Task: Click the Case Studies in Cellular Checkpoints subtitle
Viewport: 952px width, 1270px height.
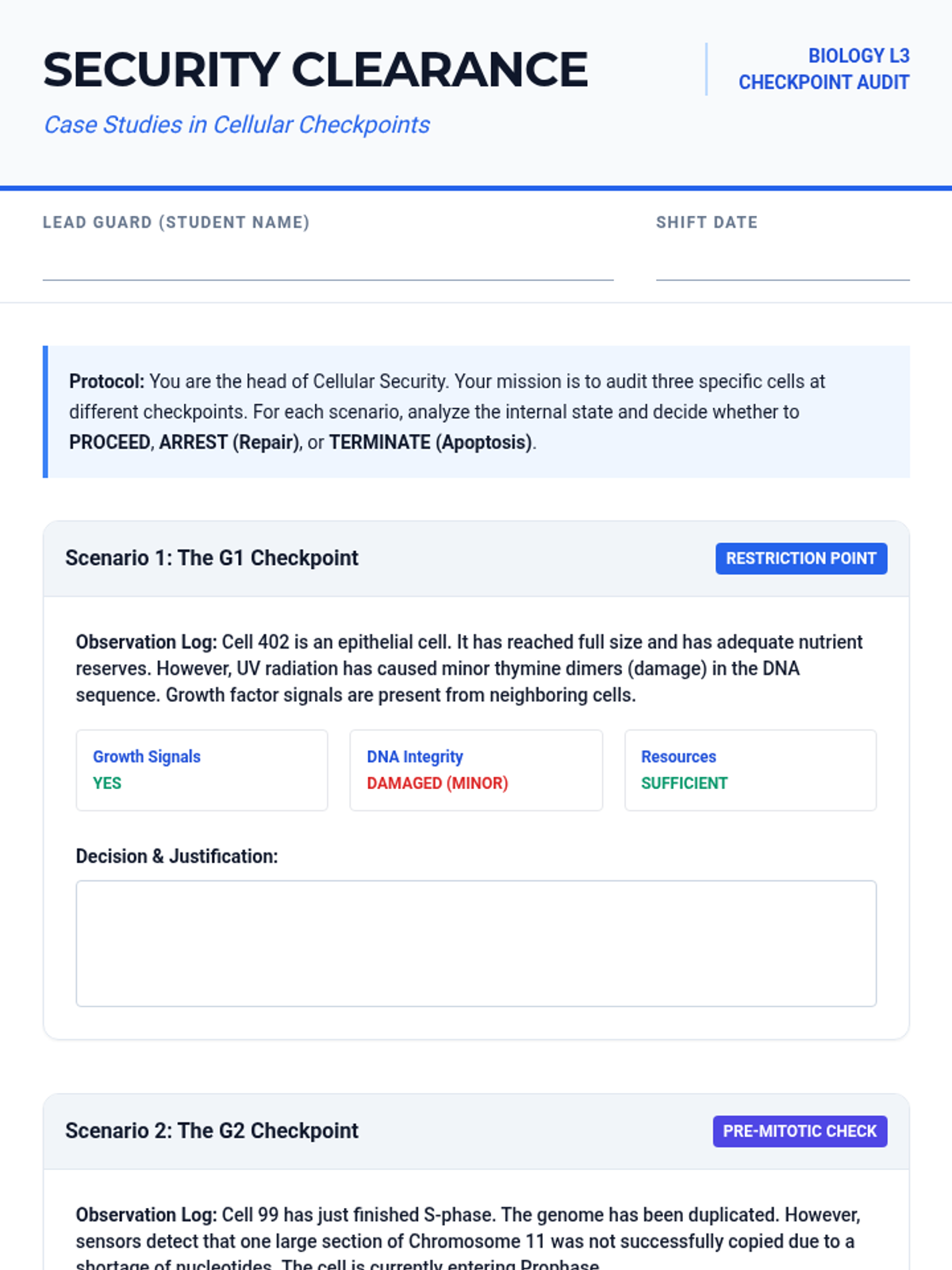Action: pyautogui.click(x=236, y=125)
